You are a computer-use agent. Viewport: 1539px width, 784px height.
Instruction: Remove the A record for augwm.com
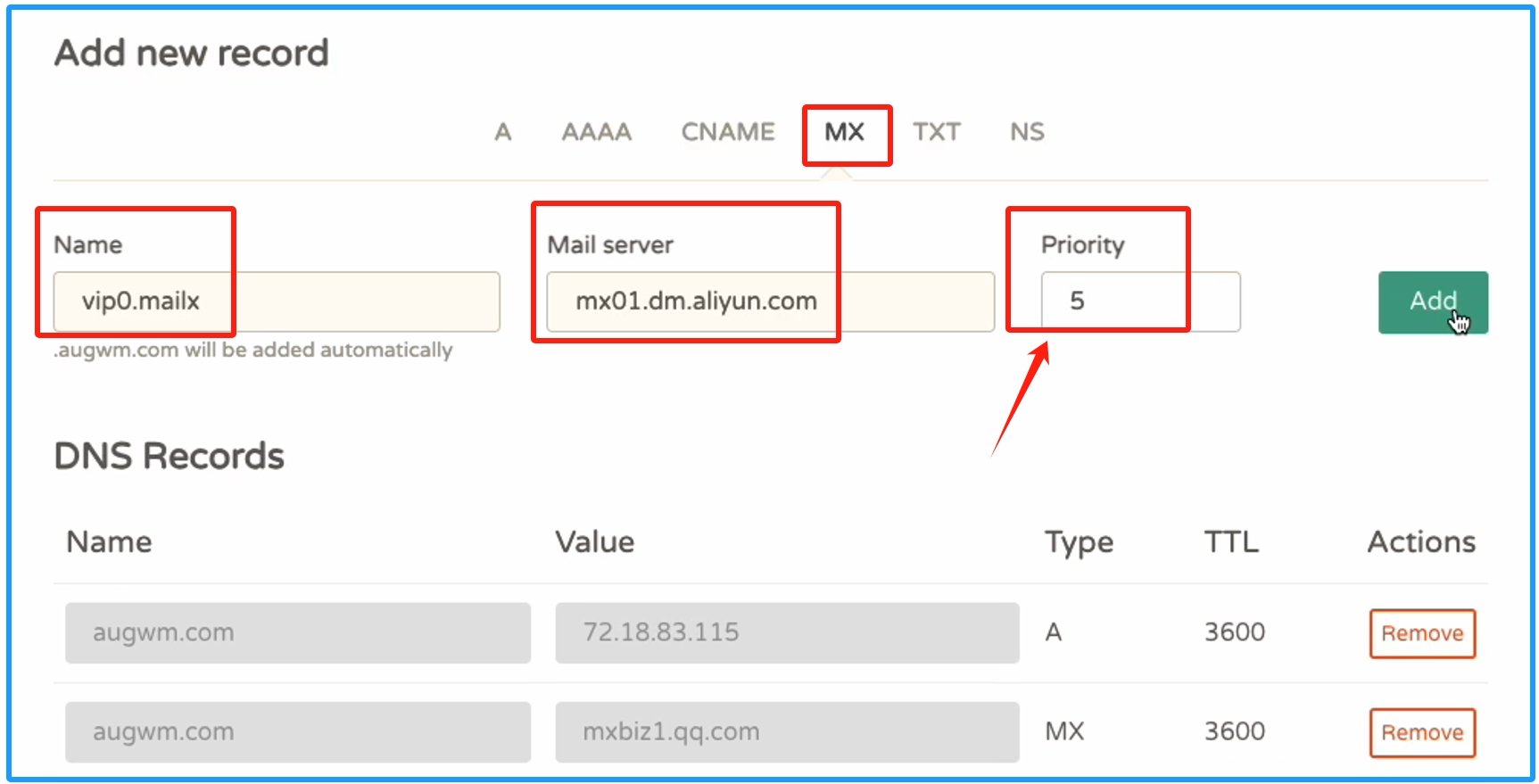coord(1422,633)
